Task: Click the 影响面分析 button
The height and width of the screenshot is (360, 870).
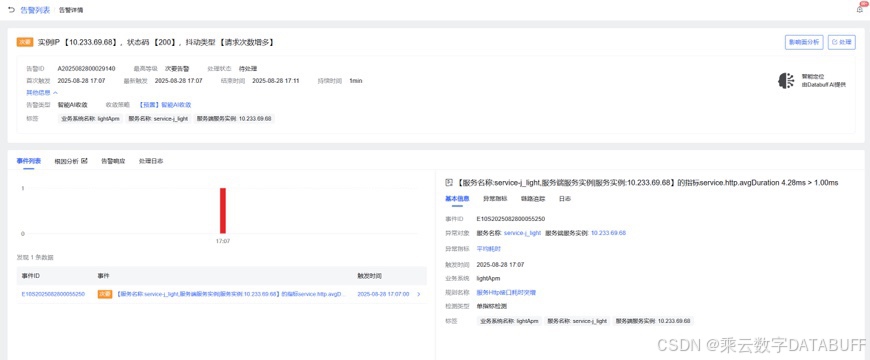Action: tap(804, 42)
